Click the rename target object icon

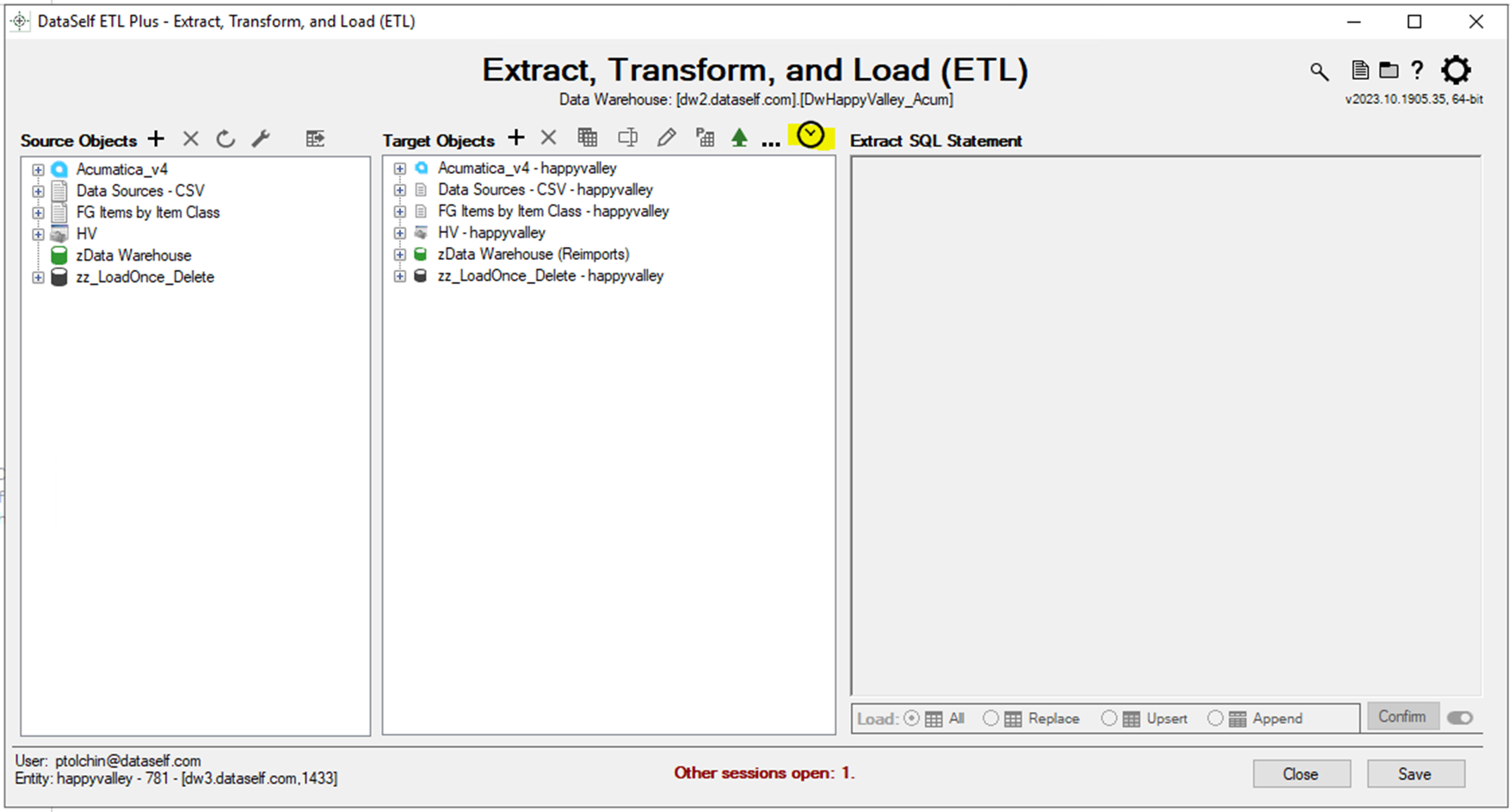tap(628, 138)
